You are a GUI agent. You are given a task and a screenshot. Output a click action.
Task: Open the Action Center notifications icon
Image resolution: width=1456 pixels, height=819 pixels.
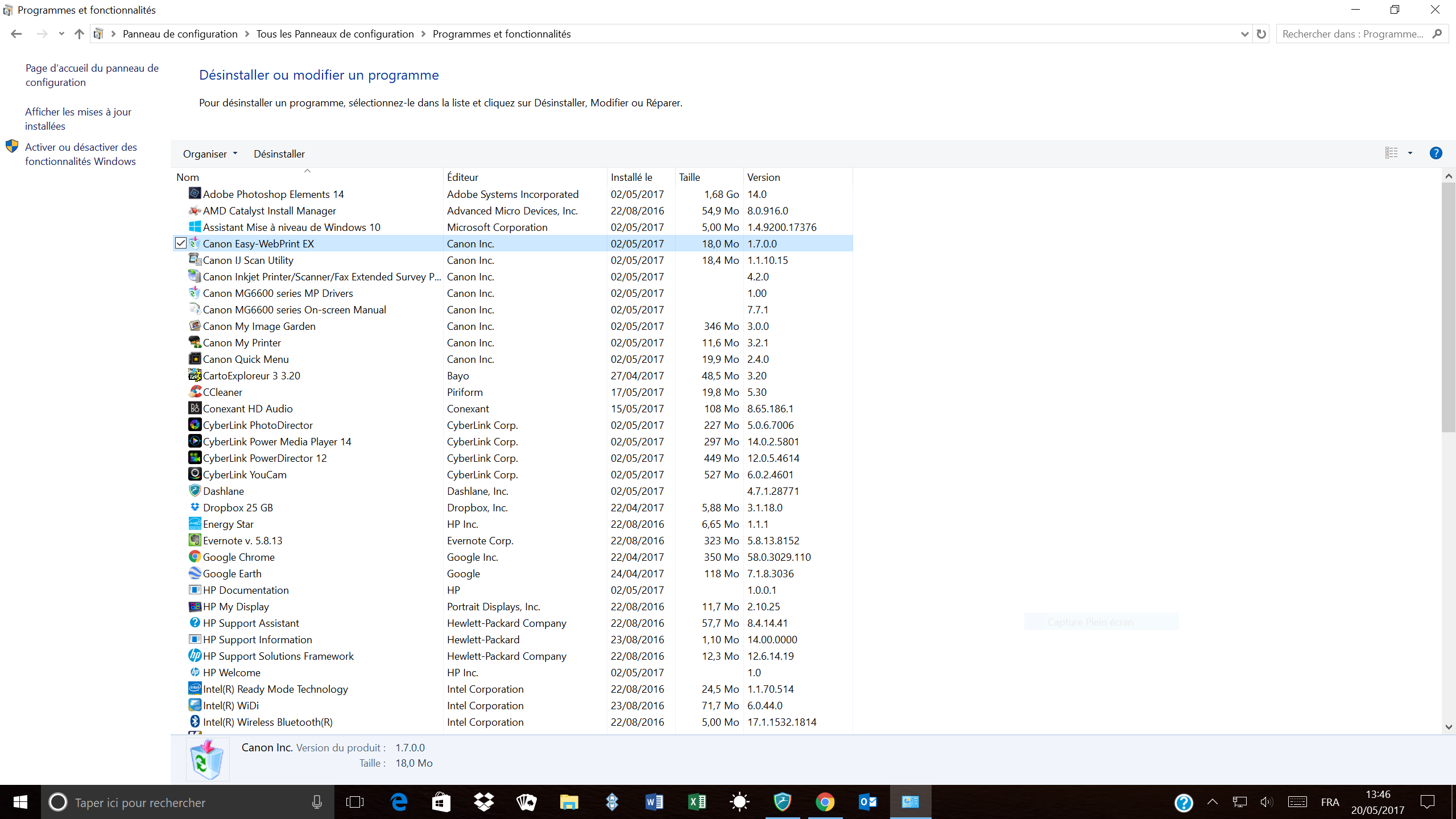pos(1427,802)
